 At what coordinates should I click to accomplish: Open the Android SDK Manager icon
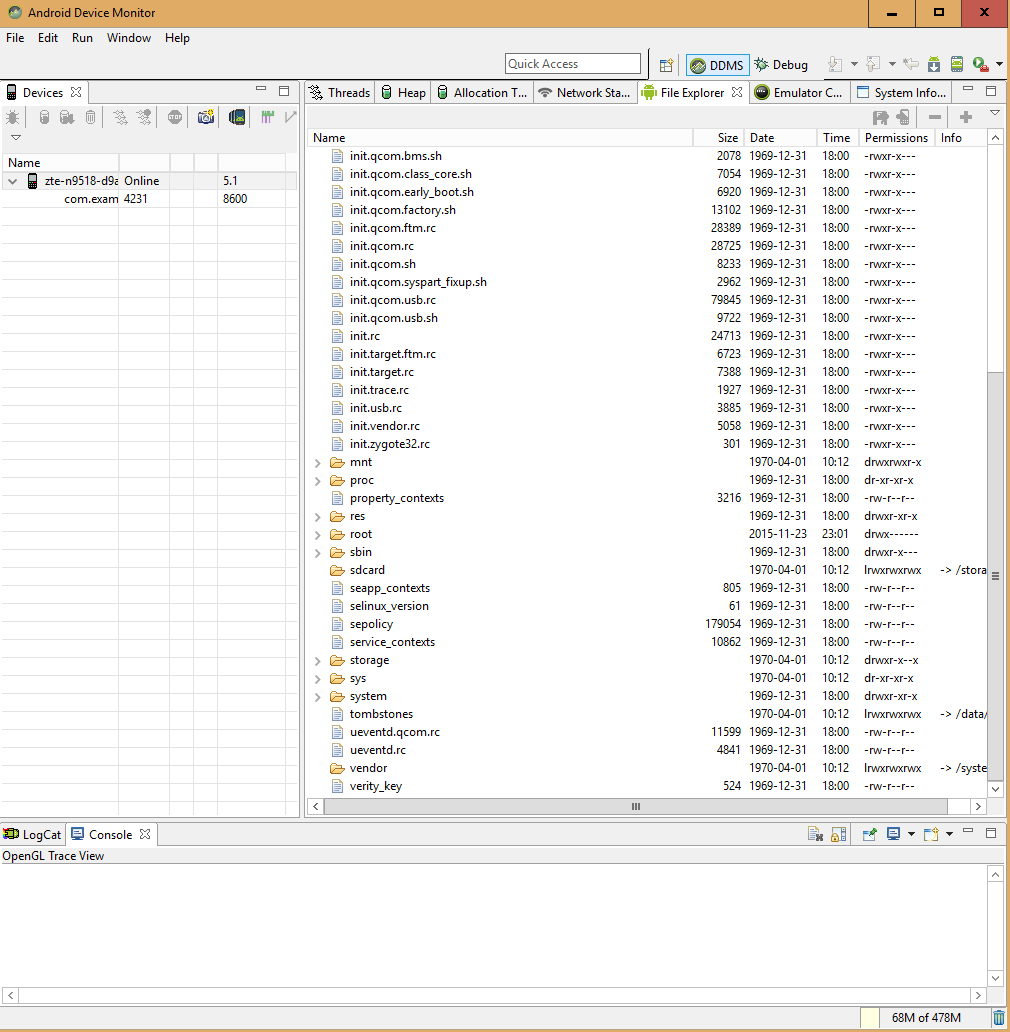(x=933, y=65)
